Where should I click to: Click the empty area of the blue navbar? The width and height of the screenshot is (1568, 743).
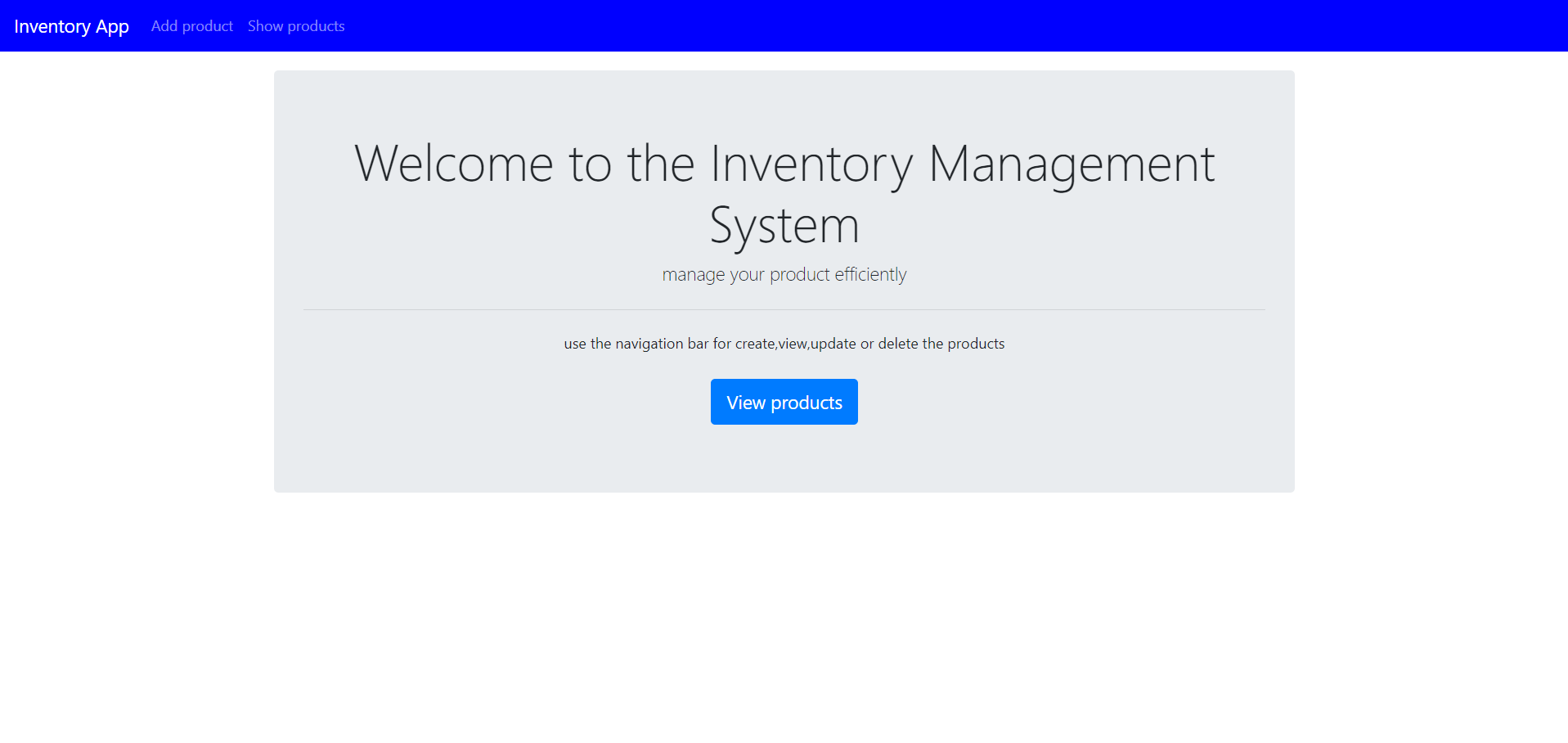[x=900, y=26]
